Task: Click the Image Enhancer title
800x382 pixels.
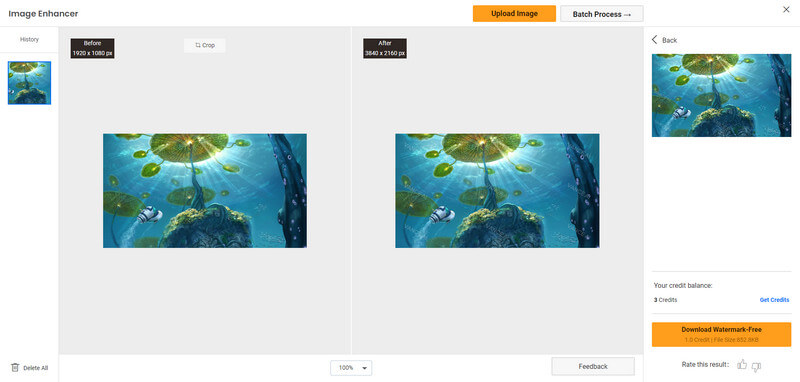Action: 43,14
